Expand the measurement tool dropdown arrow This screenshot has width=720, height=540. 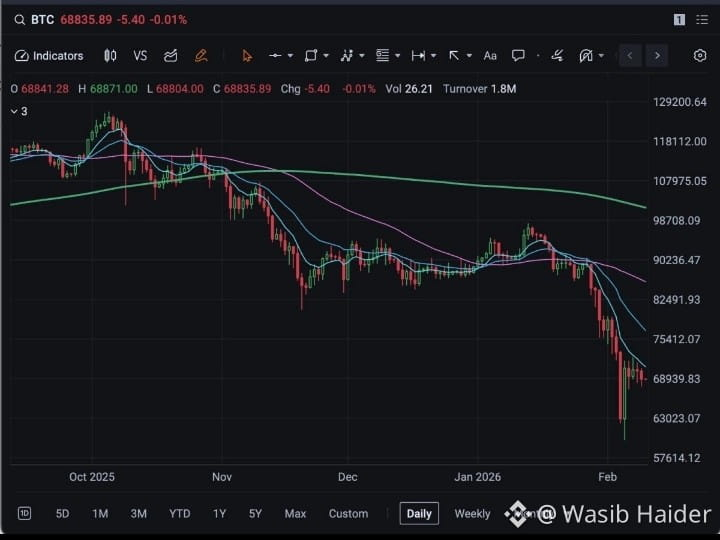[433, 56]
